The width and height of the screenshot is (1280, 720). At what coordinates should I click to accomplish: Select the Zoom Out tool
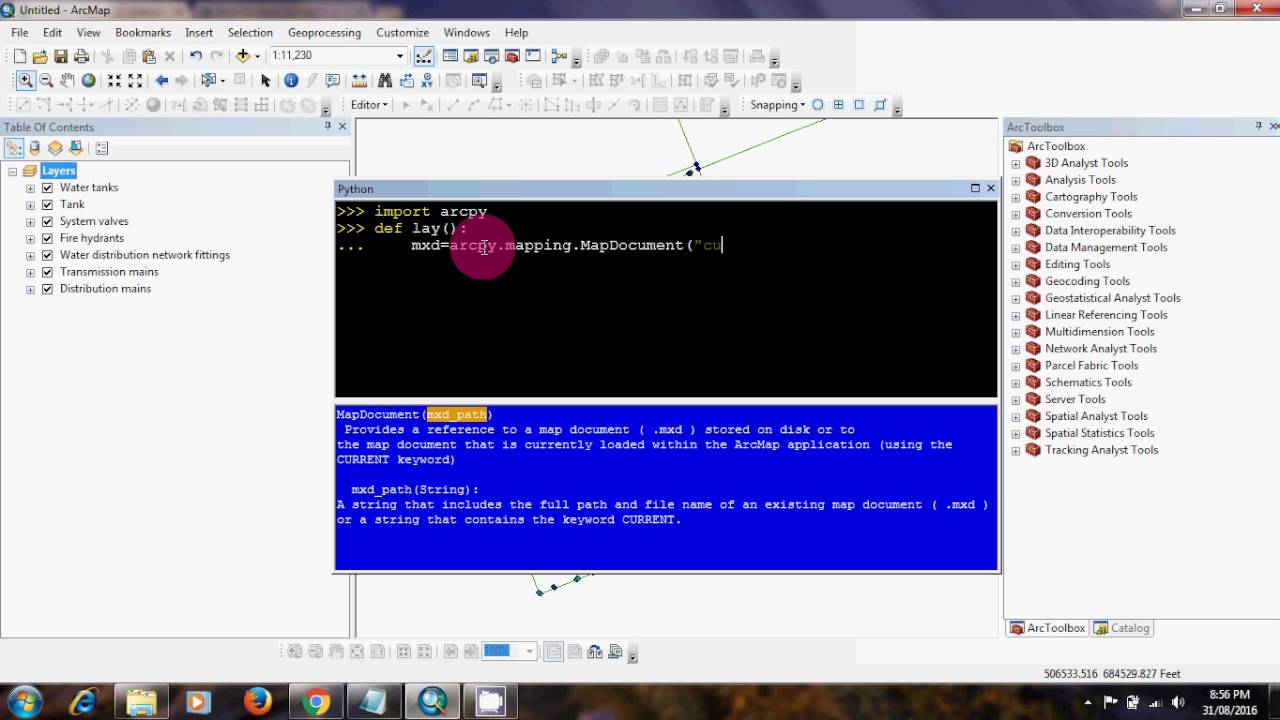(46, 81)
